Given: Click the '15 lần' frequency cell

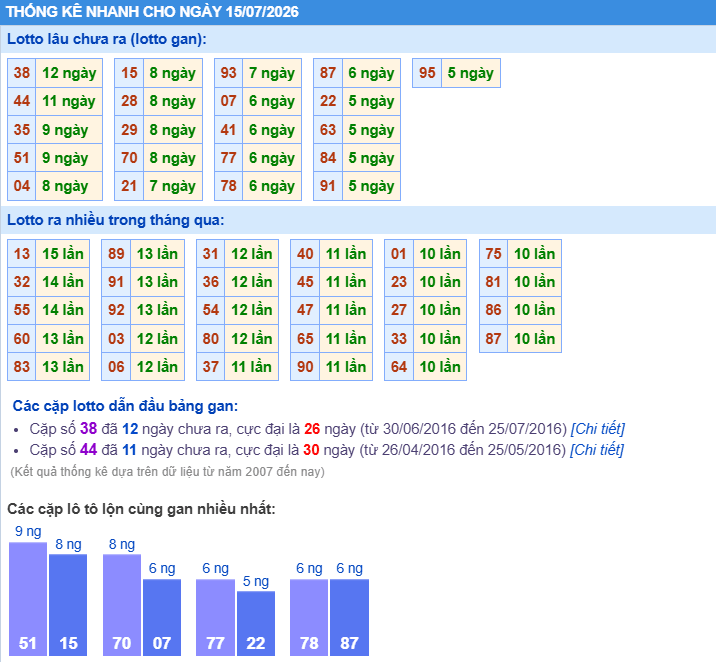Looking at the screenshot, I should point(63,254).
